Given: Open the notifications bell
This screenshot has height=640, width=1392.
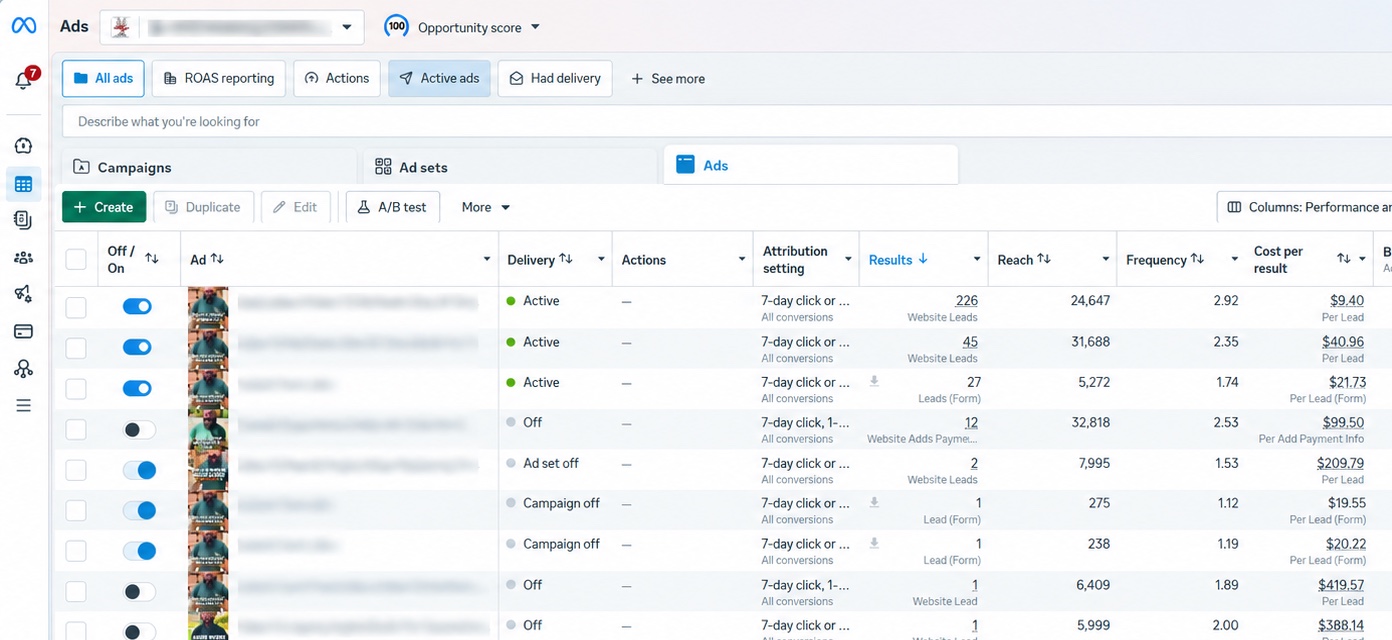Looking at the screenshot, I should coord(24,80).
